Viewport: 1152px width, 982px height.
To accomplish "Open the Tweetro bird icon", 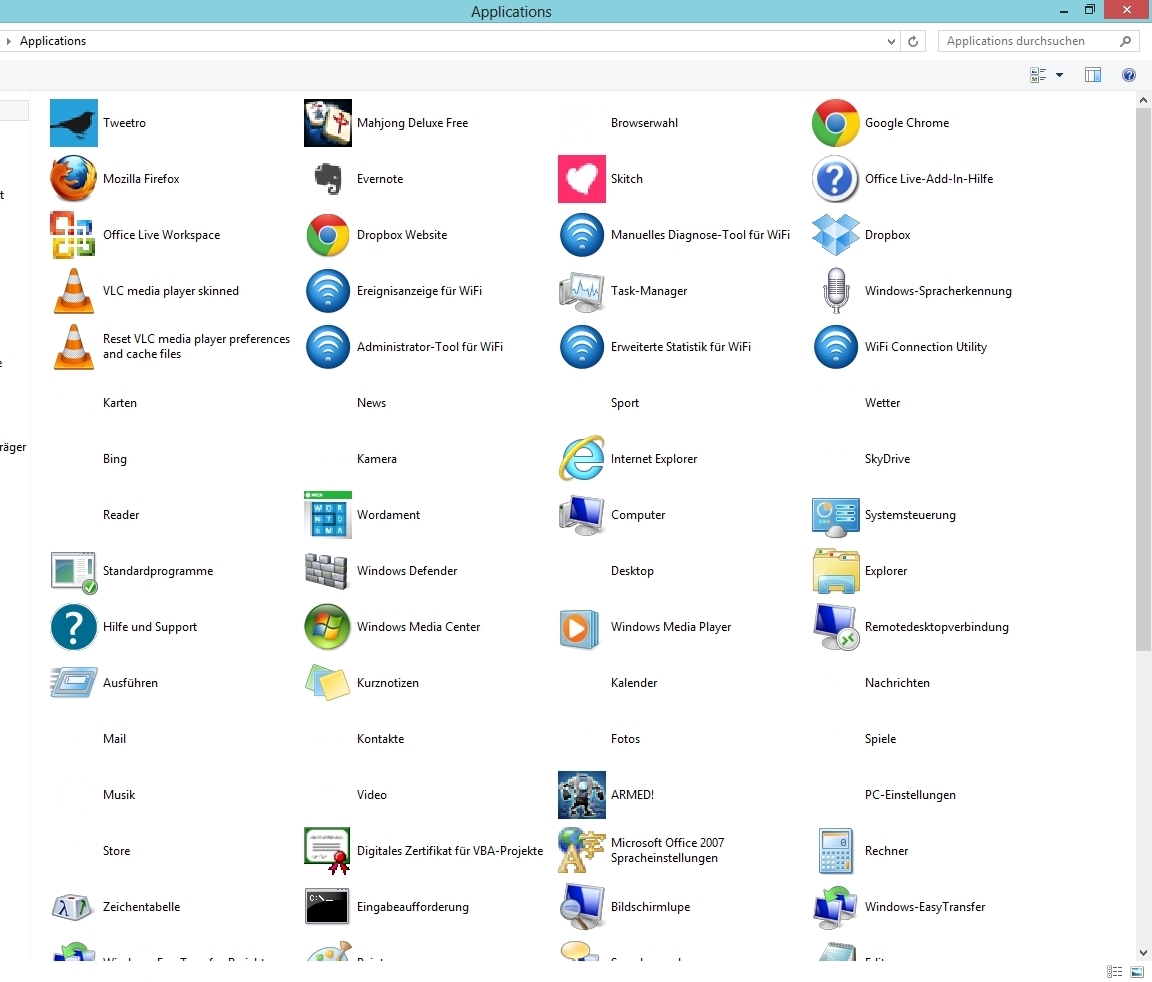I will point(73,123).
